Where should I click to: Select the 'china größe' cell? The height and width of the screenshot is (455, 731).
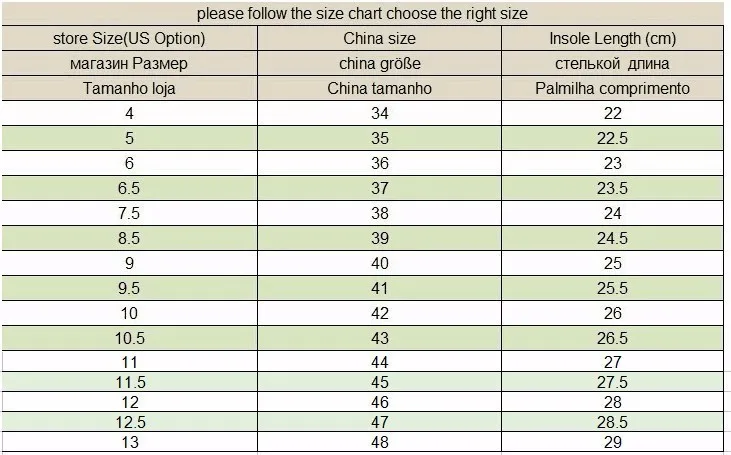[379, 63]
